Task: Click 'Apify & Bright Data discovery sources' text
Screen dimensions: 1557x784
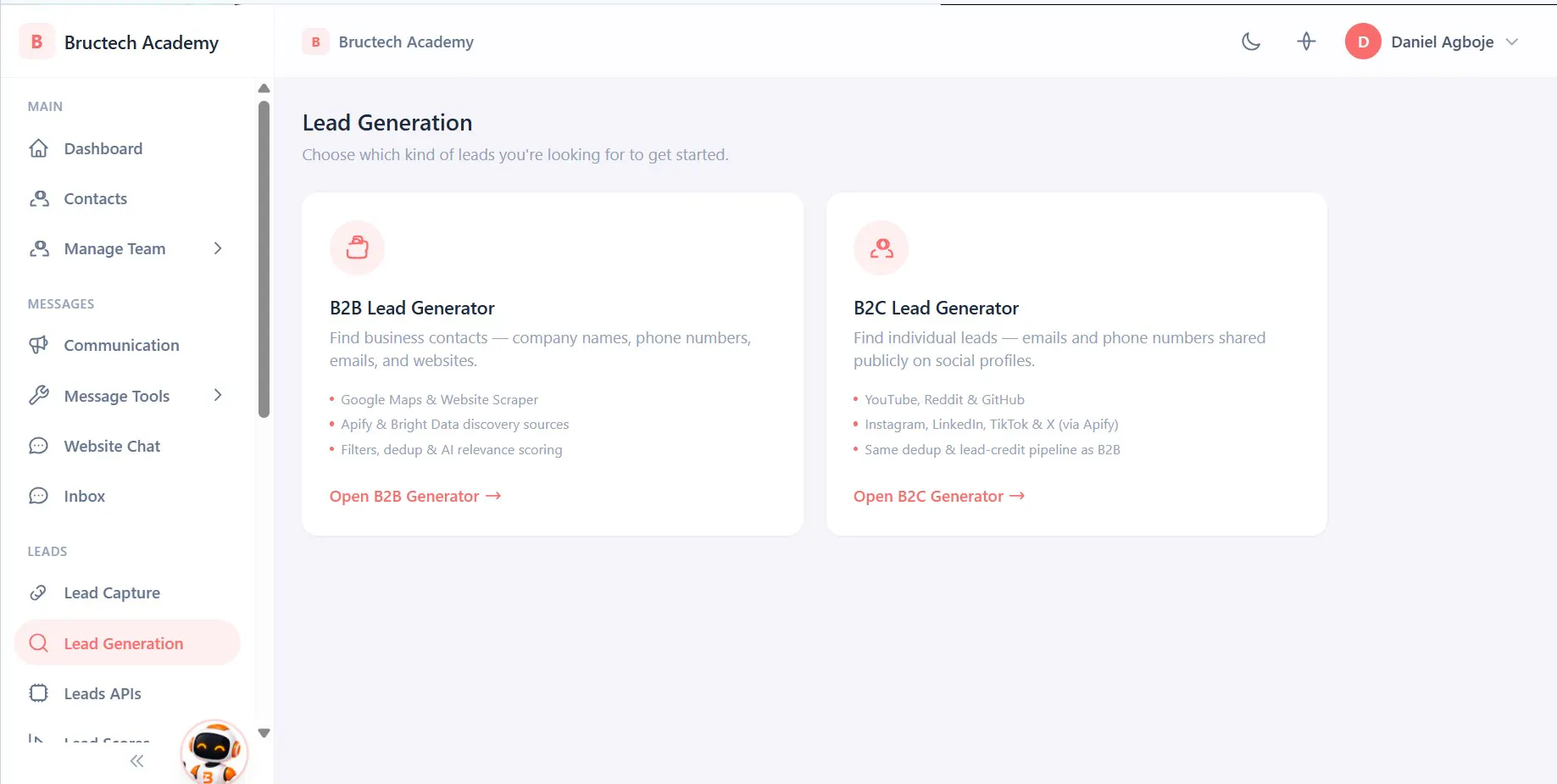Action: 454,424
